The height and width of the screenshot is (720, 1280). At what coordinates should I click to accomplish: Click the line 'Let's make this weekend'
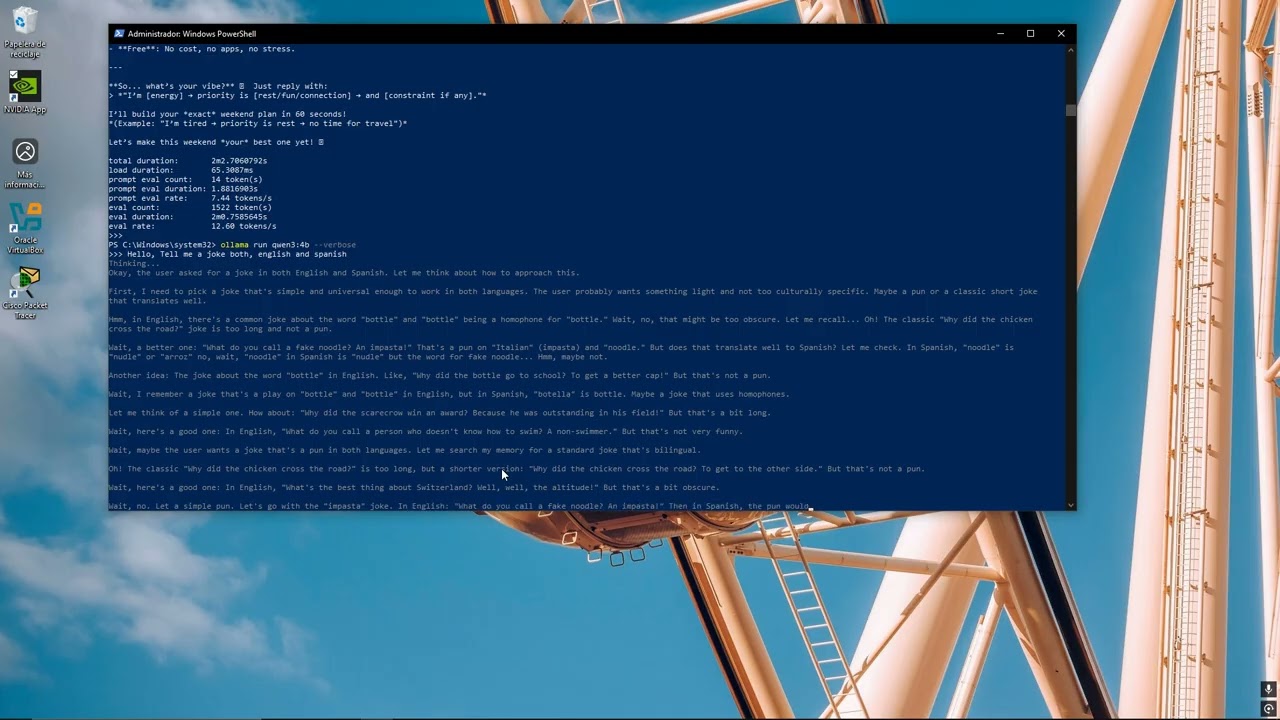[x=216, y=142]
